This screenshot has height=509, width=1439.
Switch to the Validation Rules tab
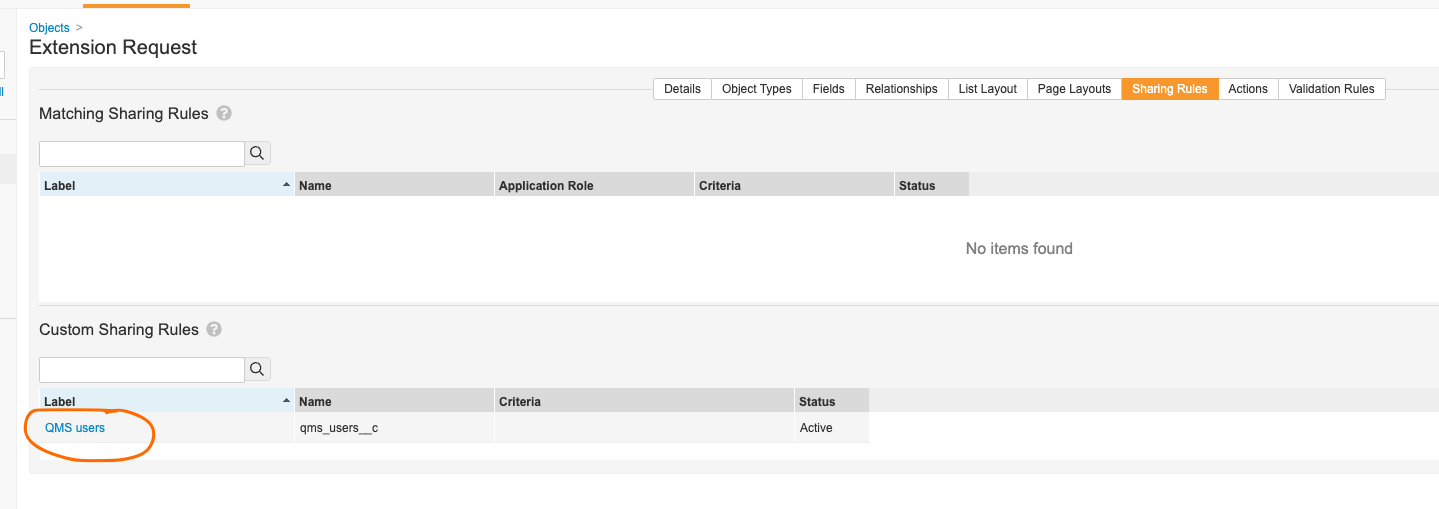click(1331, 89)
